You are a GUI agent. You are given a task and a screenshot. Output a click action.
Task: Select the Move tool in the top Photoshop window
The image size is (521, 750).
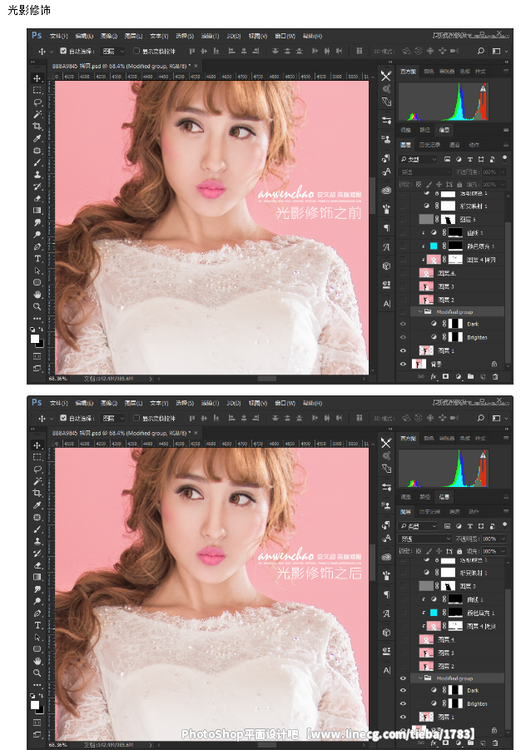click(37, 78)
